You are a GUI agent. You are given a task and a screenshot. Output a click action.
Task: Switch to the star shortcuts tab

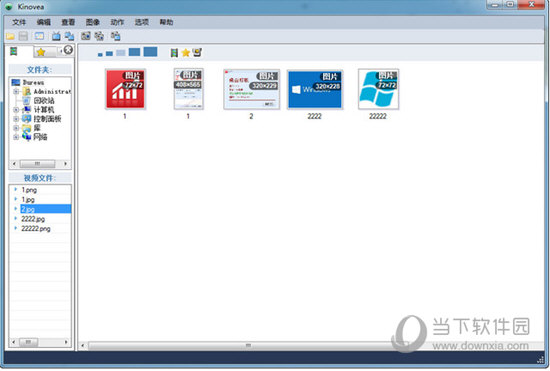[x=41, y=52]
